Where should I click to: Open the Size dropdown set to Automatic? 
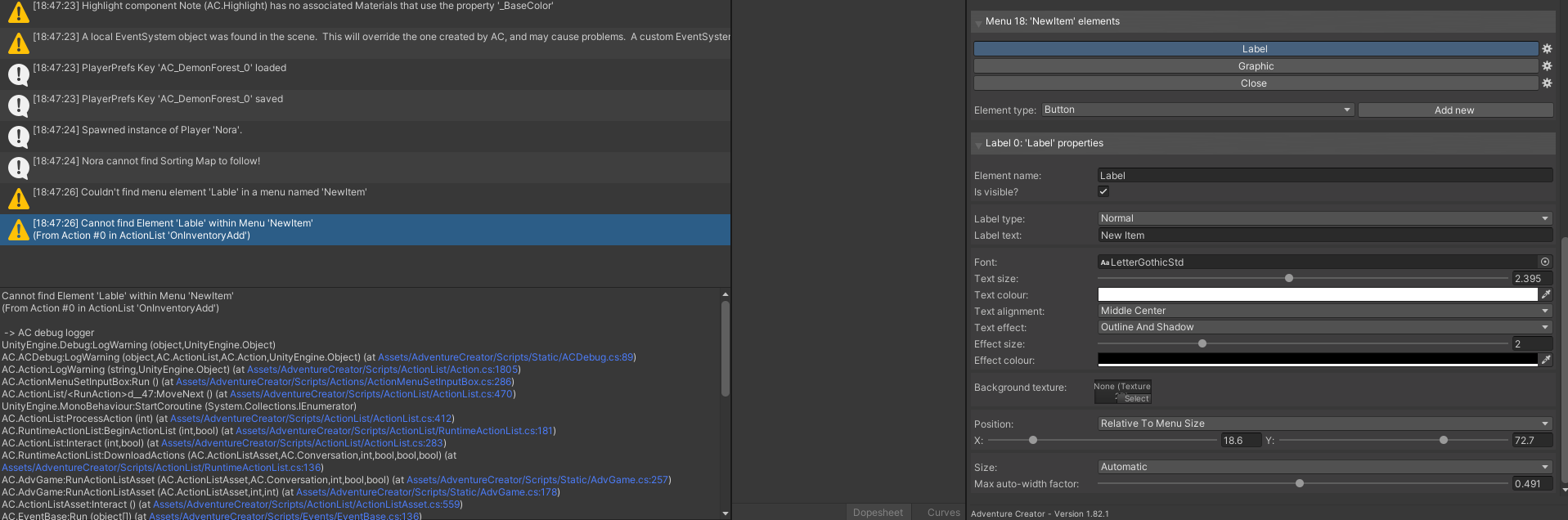[x=1324, y=467]
